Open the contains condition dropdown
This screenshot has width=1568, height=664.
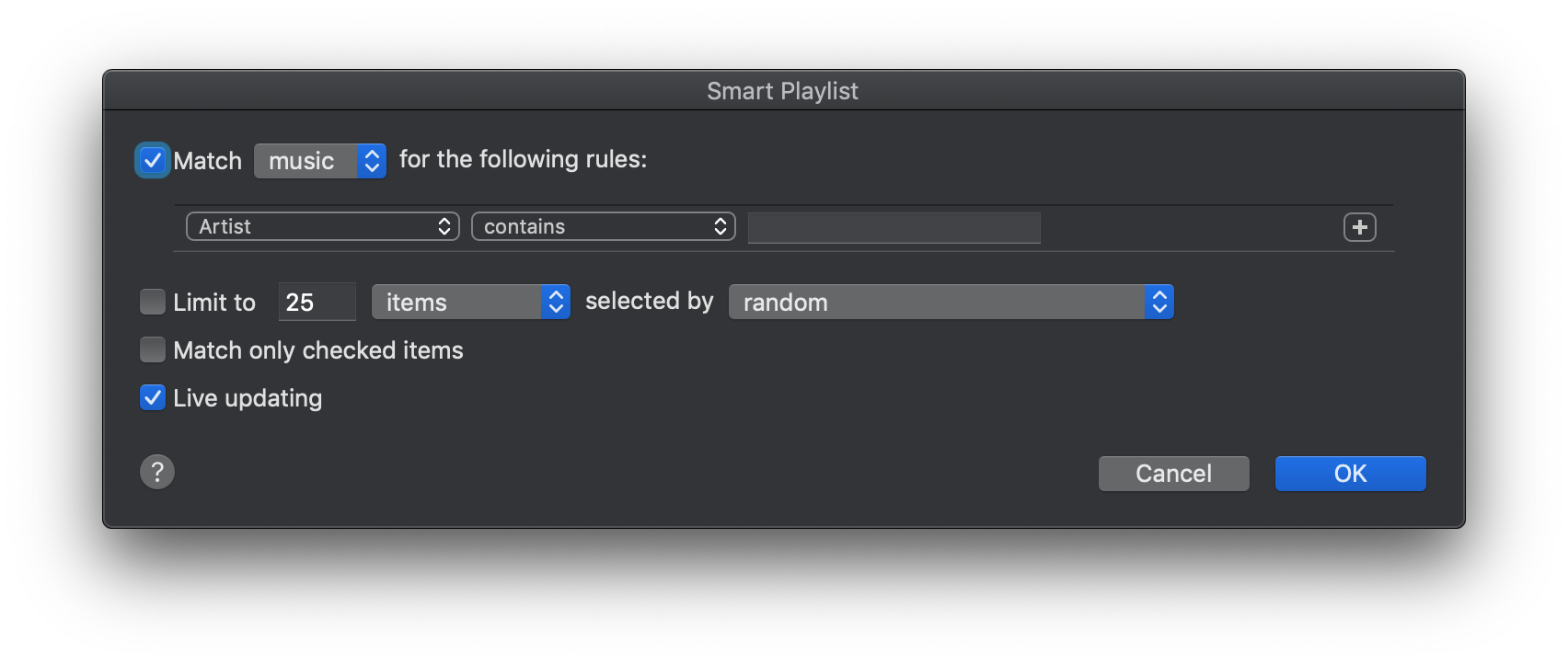(x=603, y=226)
